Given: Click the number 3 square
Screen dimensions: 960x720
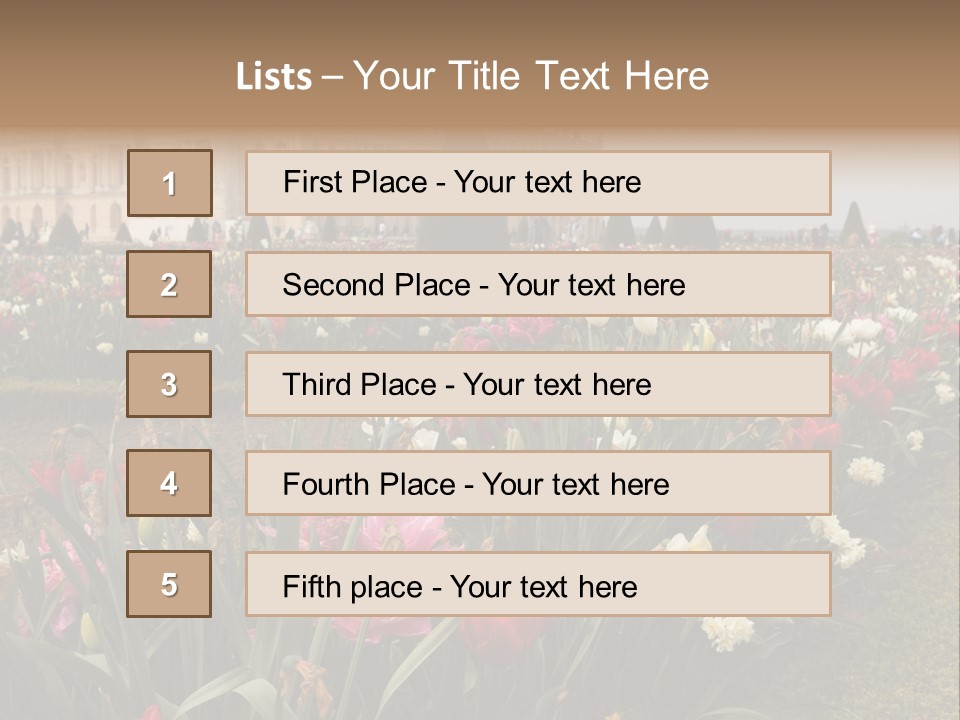Looking at the screenshot, I should [x=169, y=384].
